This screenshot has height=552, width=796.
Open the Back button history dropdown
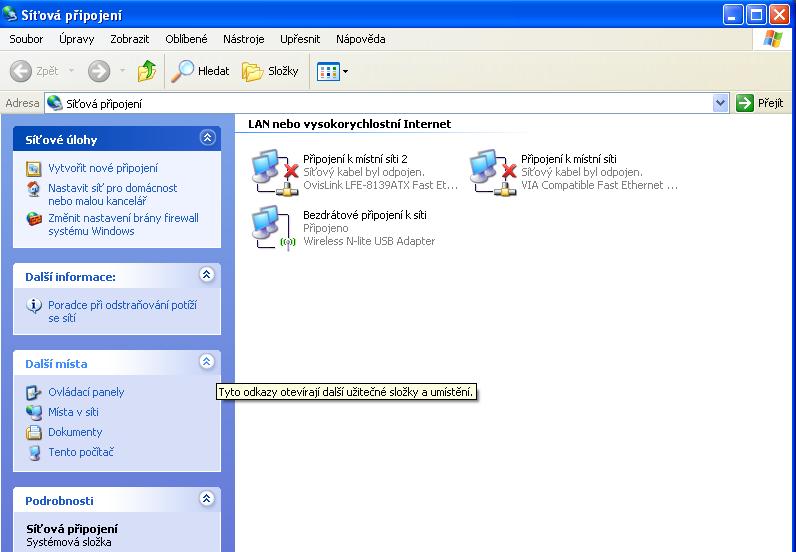72,71
